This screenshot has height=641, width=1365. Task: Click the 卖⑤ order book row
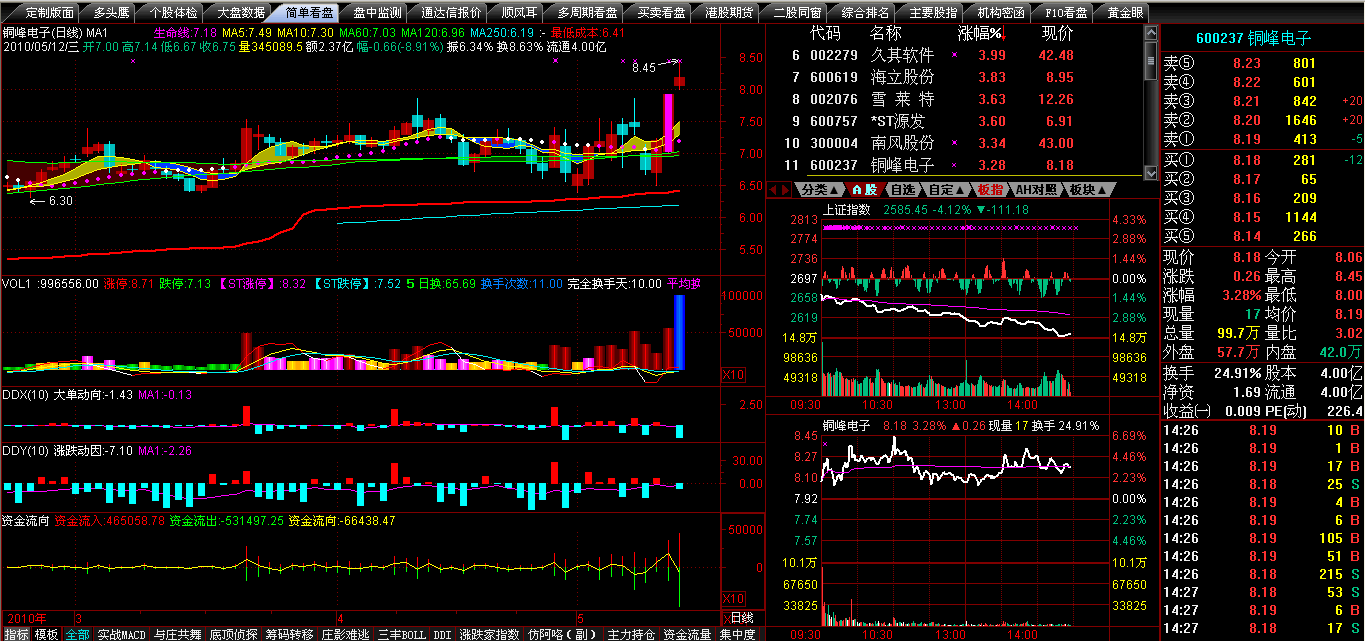coord(1262,63)
